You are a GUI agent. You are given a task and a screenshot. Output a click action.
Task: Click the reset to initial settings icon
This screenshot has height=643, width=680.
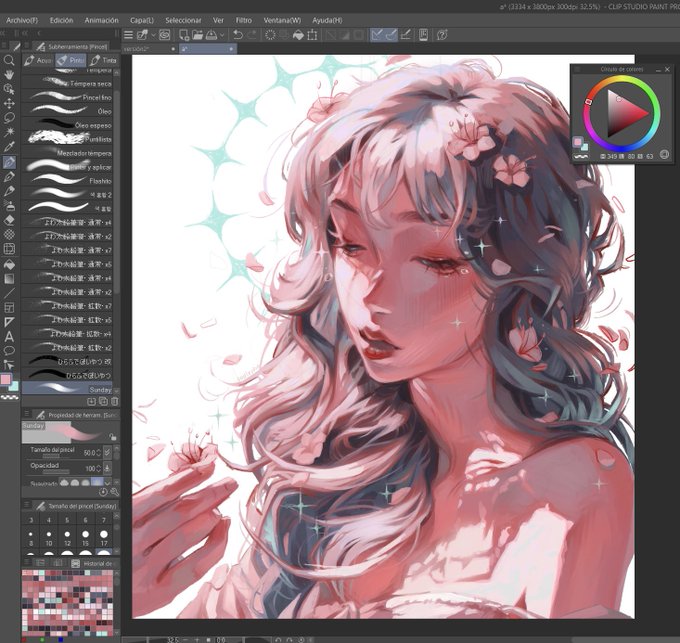(x=103, y=492)
